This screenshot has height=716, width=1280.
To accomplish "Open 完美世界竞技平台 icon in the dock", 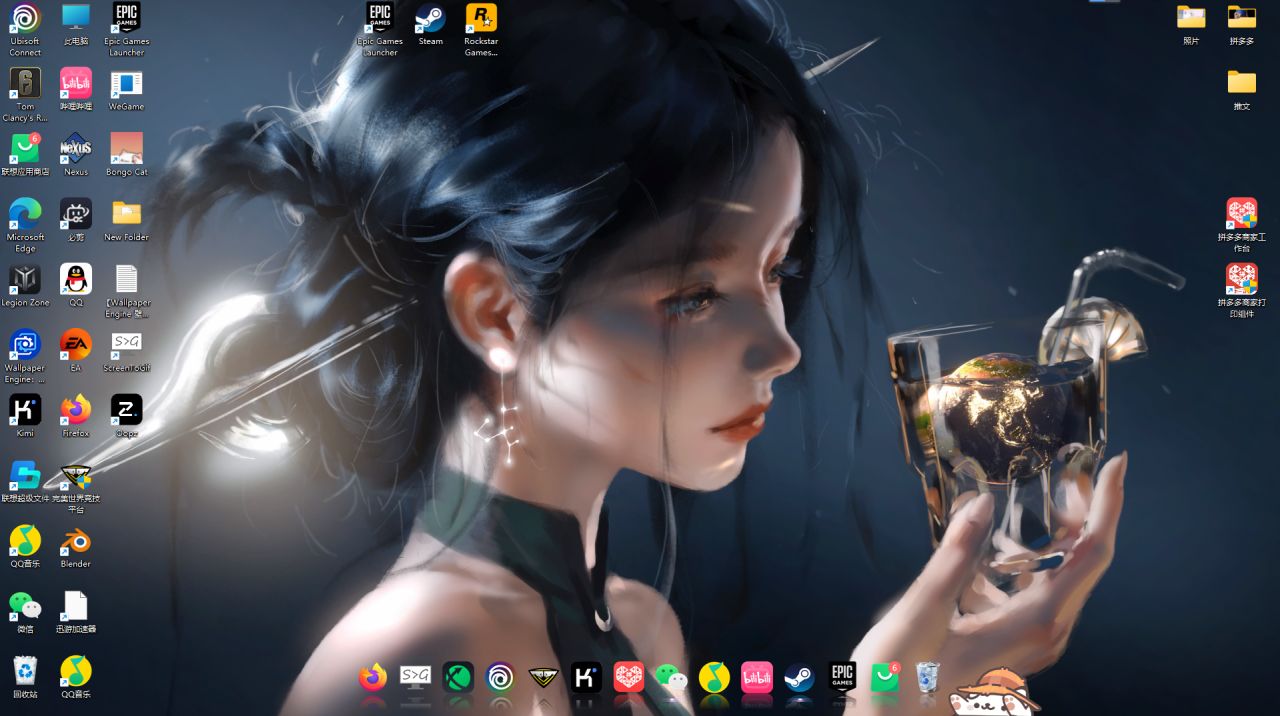I will coord(543,678).
